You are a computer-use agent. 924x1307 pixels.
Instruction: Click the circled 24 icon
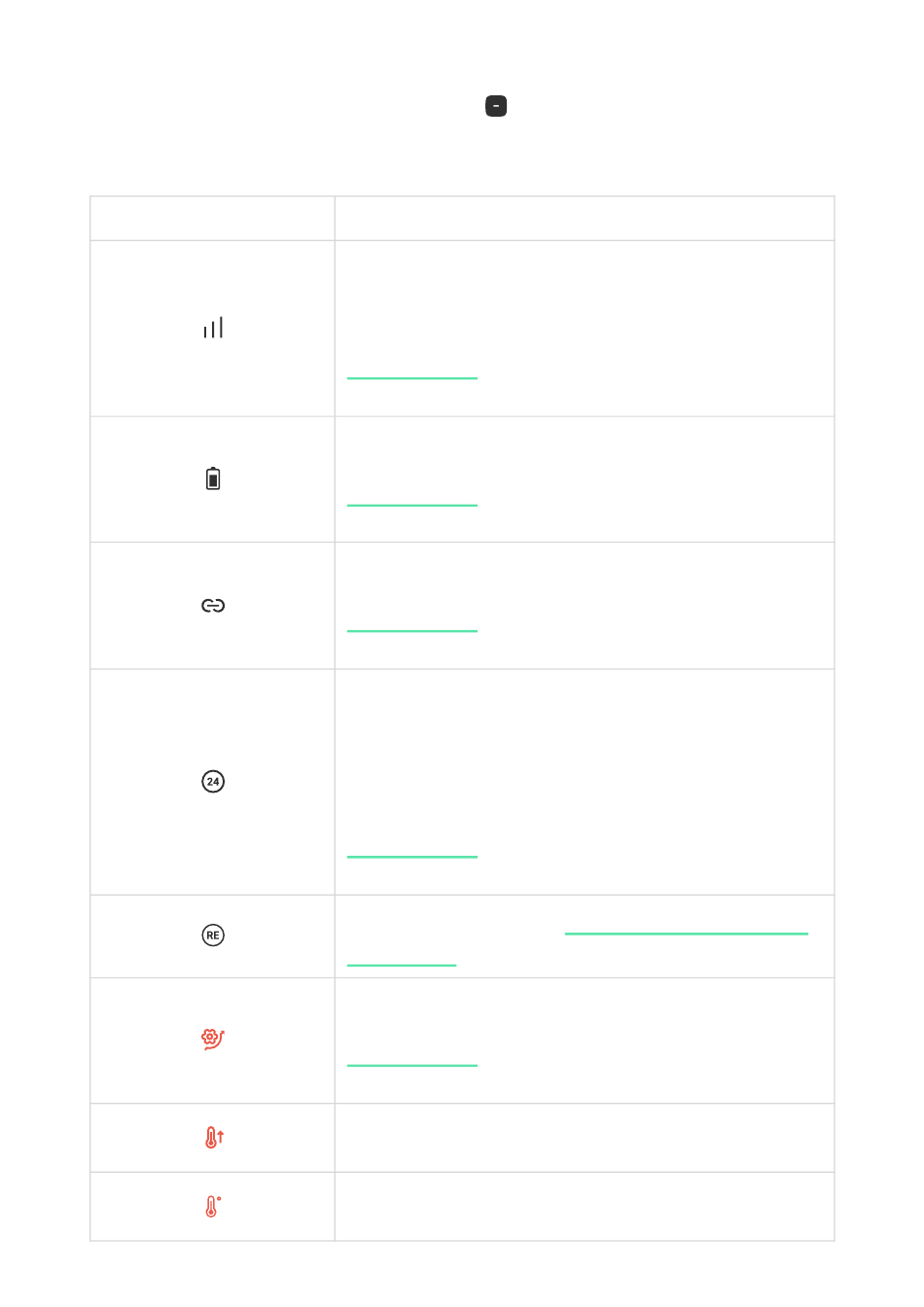[213, 781]
